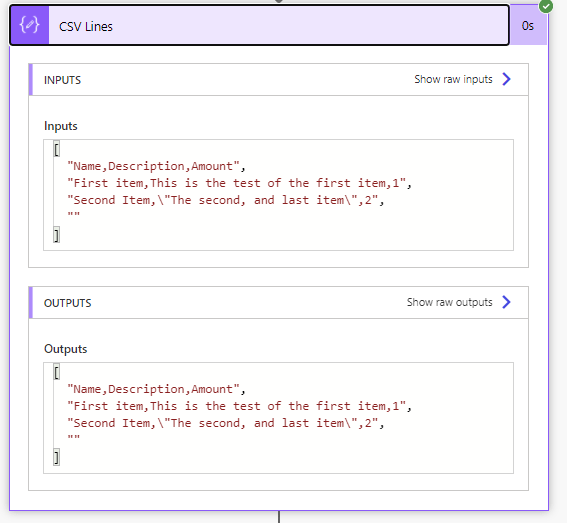Click "Second Item" line in Inputs box
The height and width of the screenshot is (523, 567).
coord(226,200)
